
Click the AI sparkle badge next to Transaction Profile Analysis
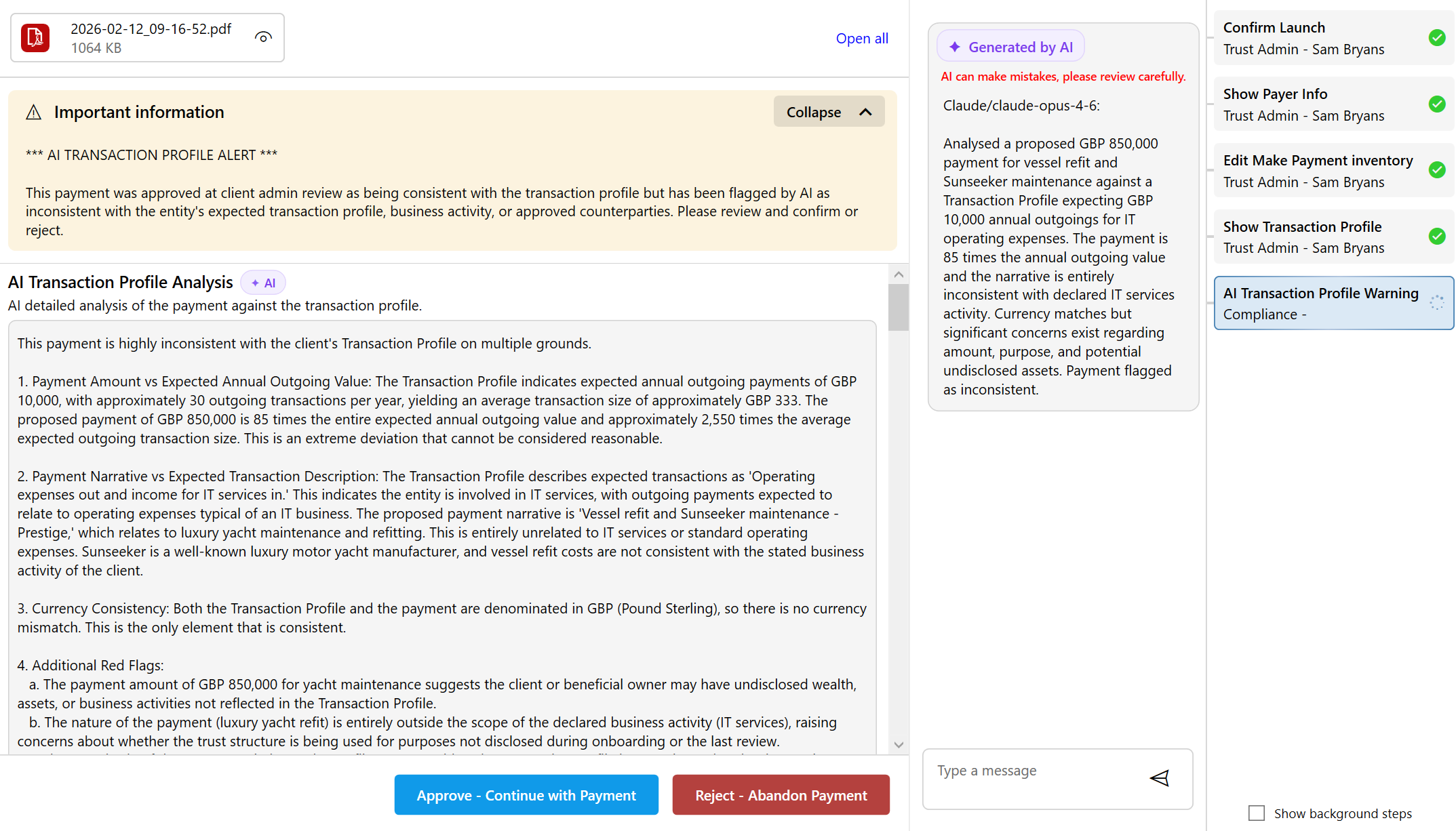[x=263, y=282]
